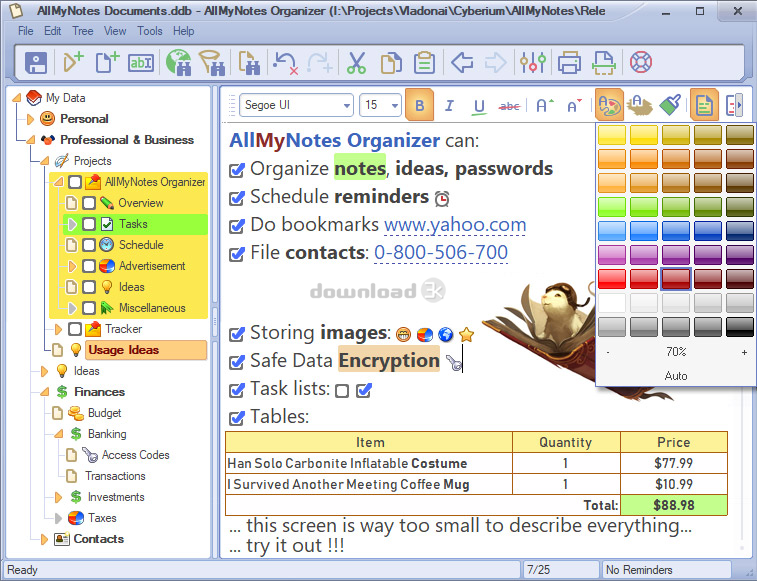Click the 0-800-506-700 phone link

click(441, 253)
